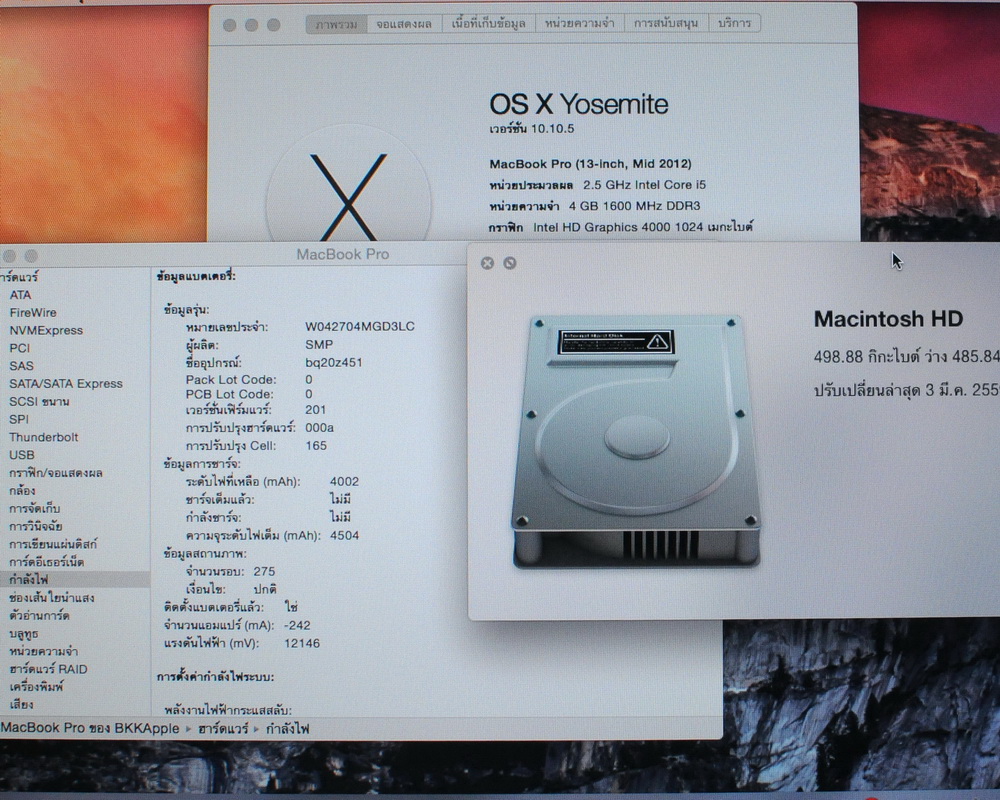Select SPI in the sidebar
Viewport: 1000px width, 800px height.
(x=18, y=419)
